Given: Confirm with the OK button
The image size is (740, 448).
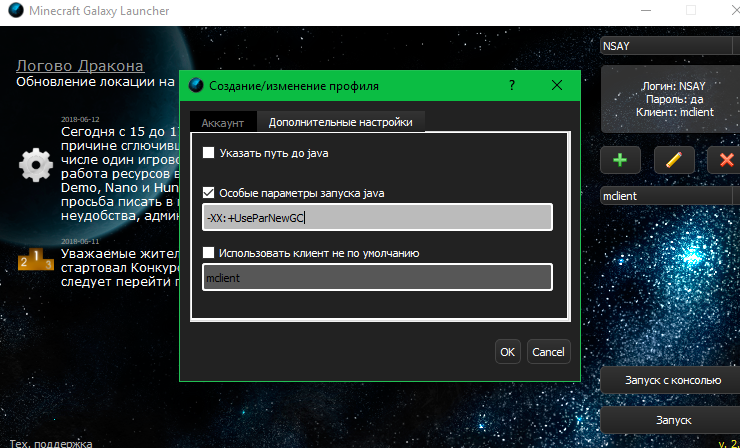Looking at the screenshot, I should point(508,352).
